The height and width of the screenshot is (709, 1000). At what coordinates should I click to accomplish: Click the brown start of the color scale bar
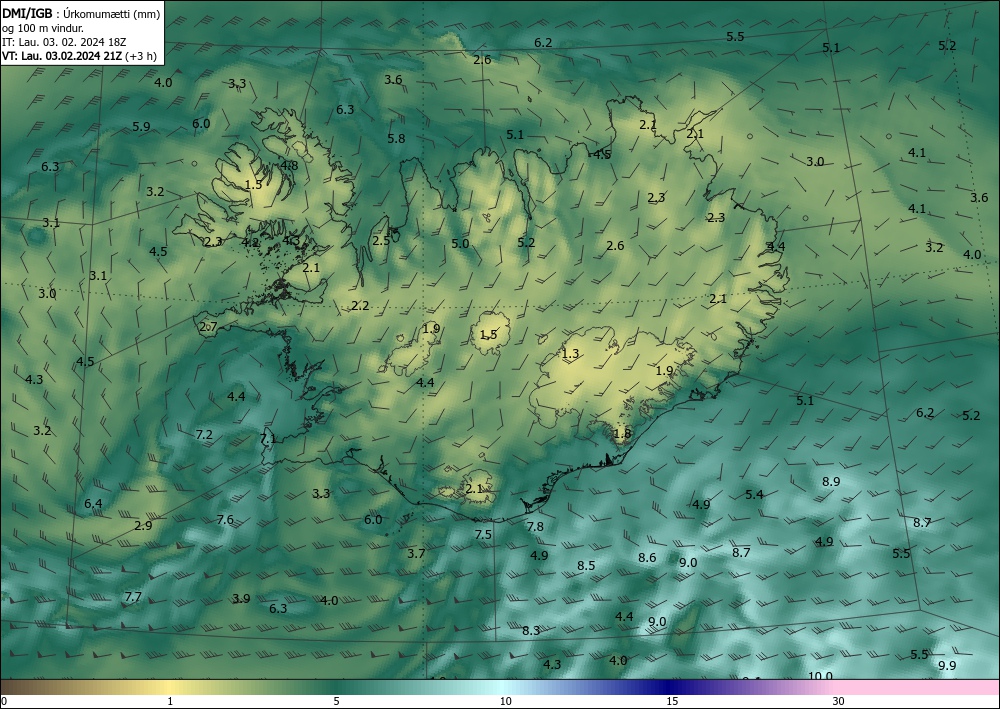click(26, 687)
